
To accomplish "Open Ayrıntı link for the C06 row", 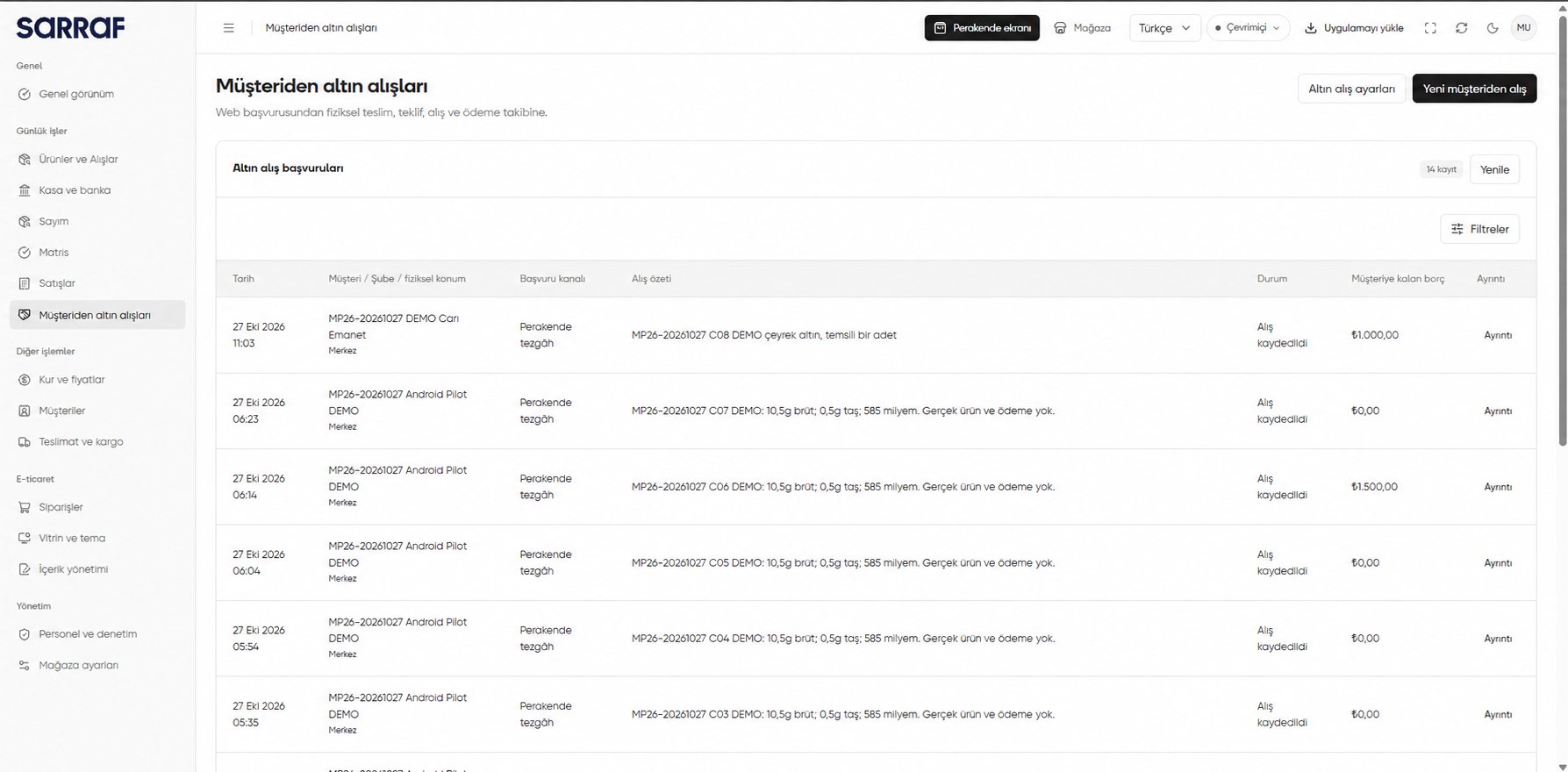I will (x=1498, y=487).
